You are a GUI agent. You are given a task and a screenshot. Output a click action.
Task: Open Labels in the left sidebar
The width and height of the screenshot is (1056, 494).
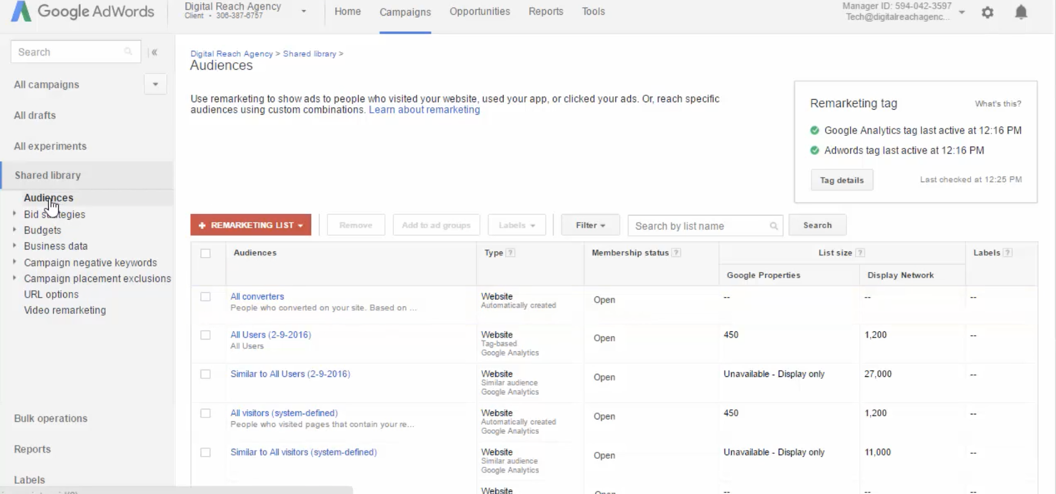(30, 481)
